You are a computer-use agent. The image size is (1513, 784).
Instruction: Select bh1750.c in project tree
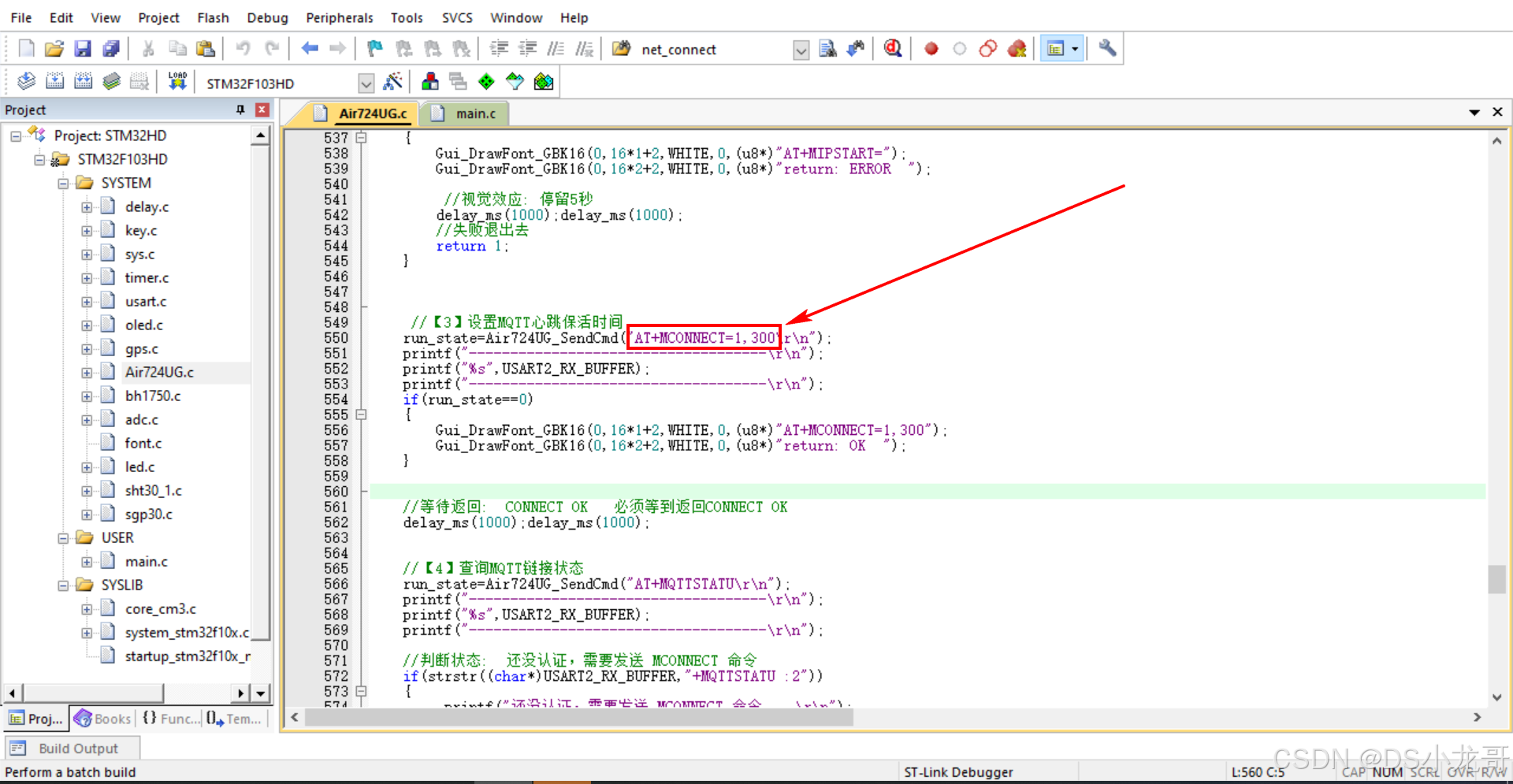point(152,396)
